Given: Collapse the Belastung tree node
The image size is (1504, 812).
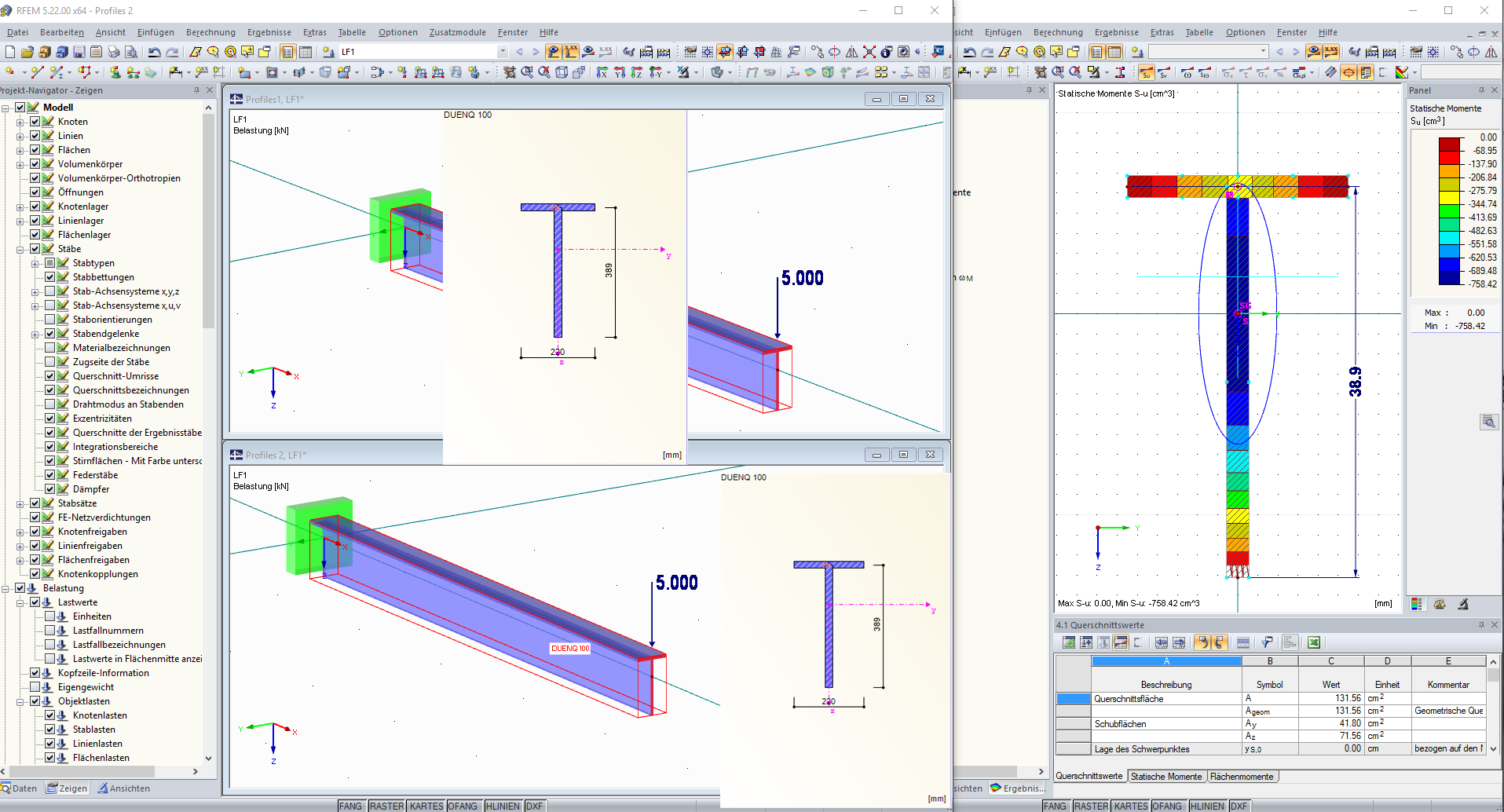Looking at the screenshot, I should [x=7, y=588].
